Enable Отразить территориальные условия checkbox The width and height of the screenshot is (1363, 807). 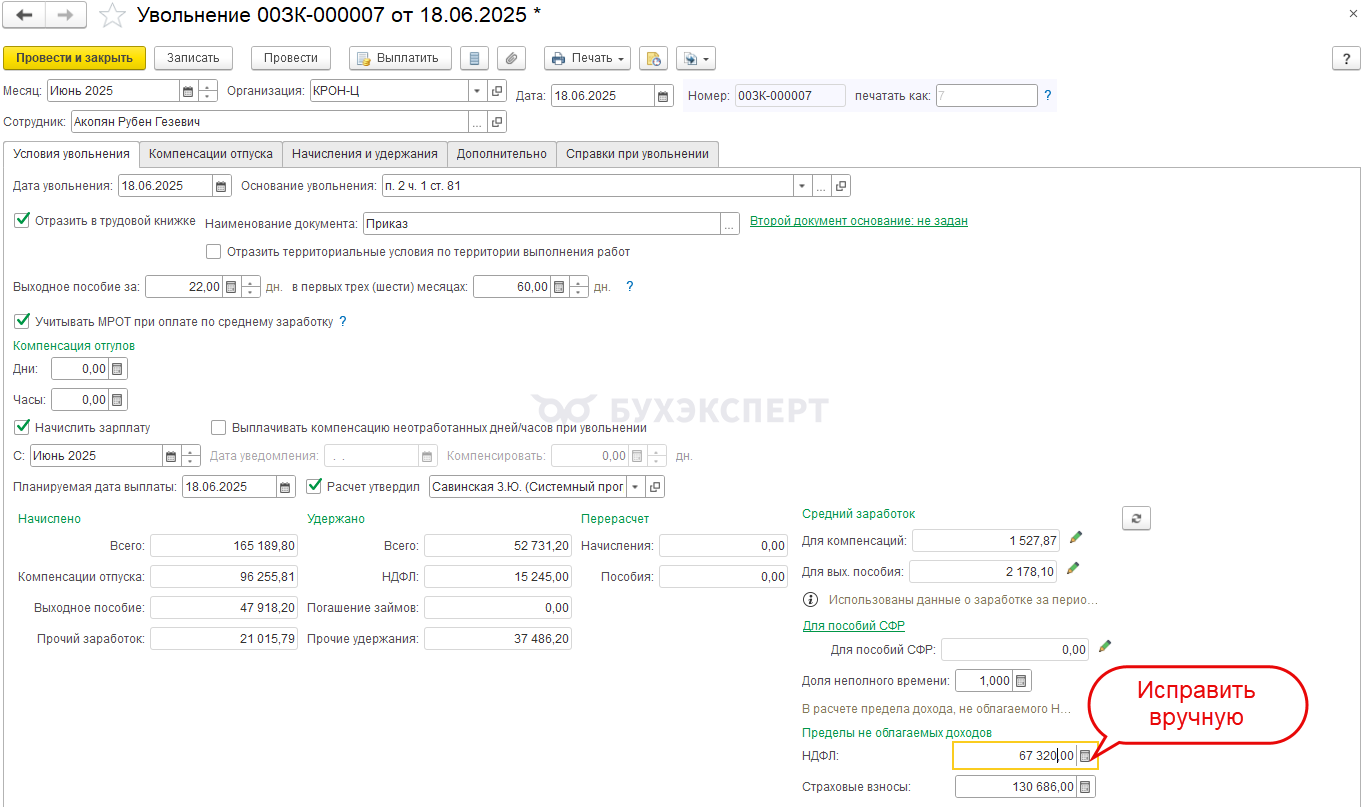213,252
